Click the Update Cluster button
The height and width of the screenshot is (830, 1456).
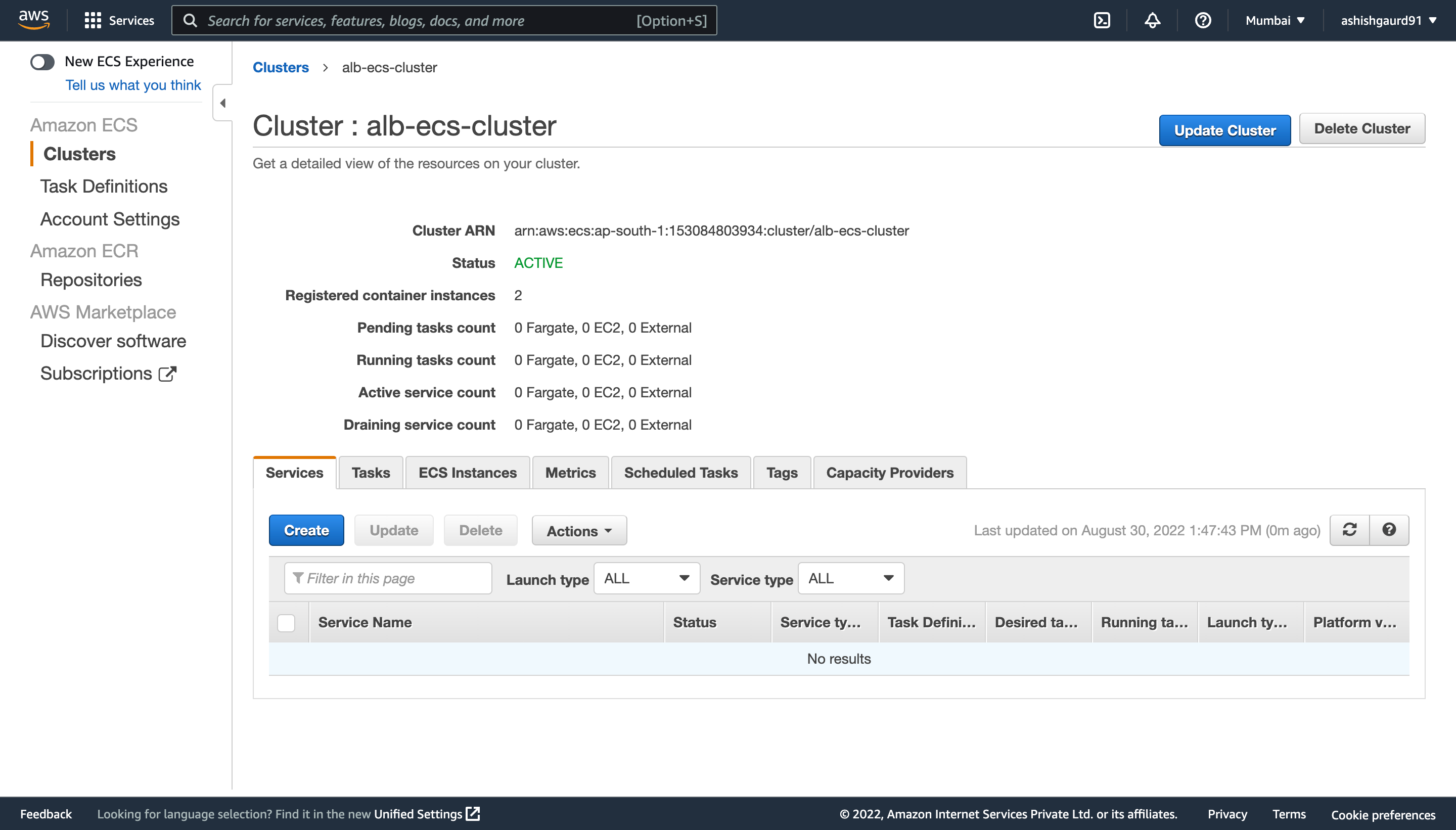coord(1224,128)
